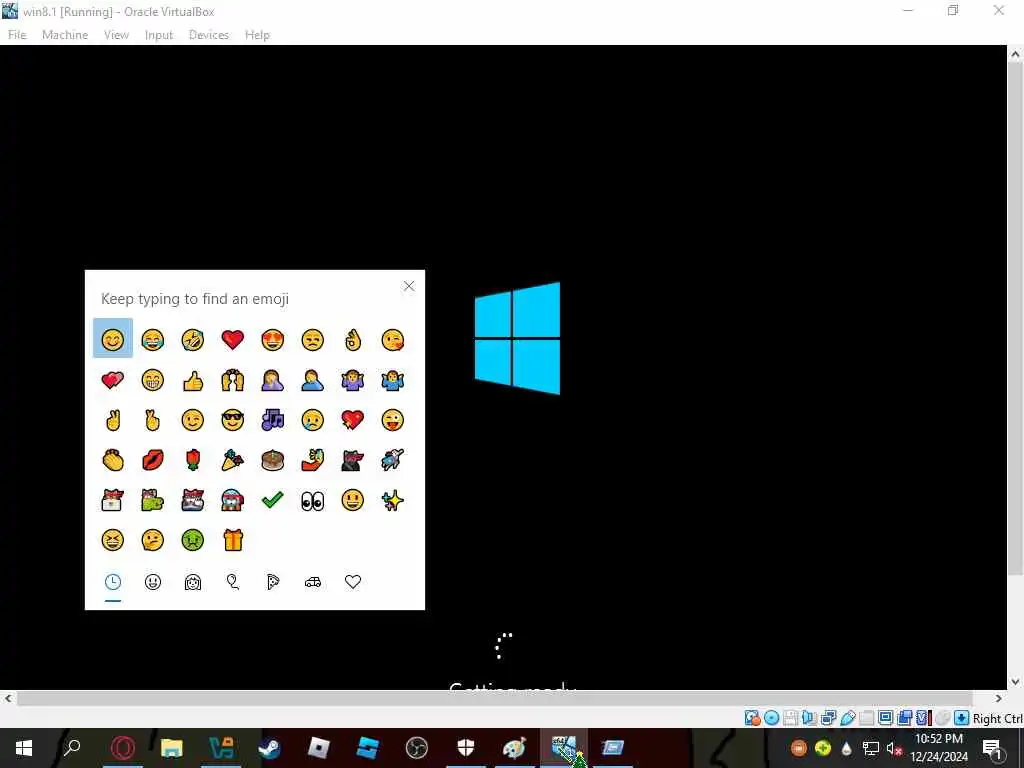
Task: Open the notification center
Action: (993, 748)
